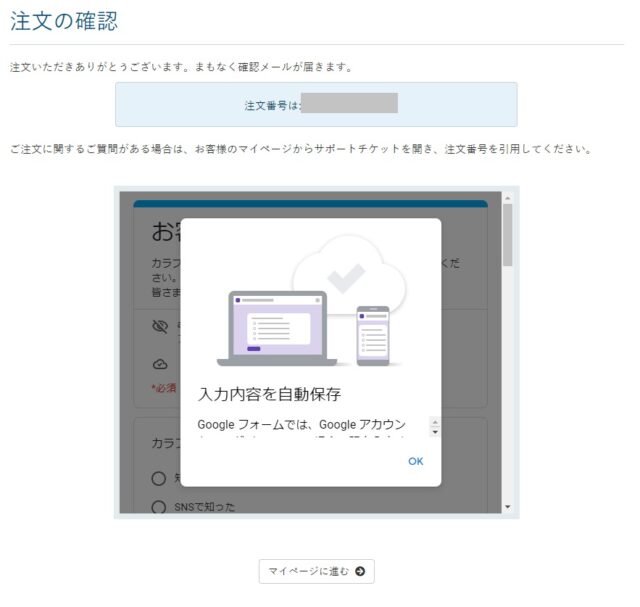This screenshot has height=607, width=640.
Task: Click the 注文番号は order number box
Action: click(x=316, y=105)
